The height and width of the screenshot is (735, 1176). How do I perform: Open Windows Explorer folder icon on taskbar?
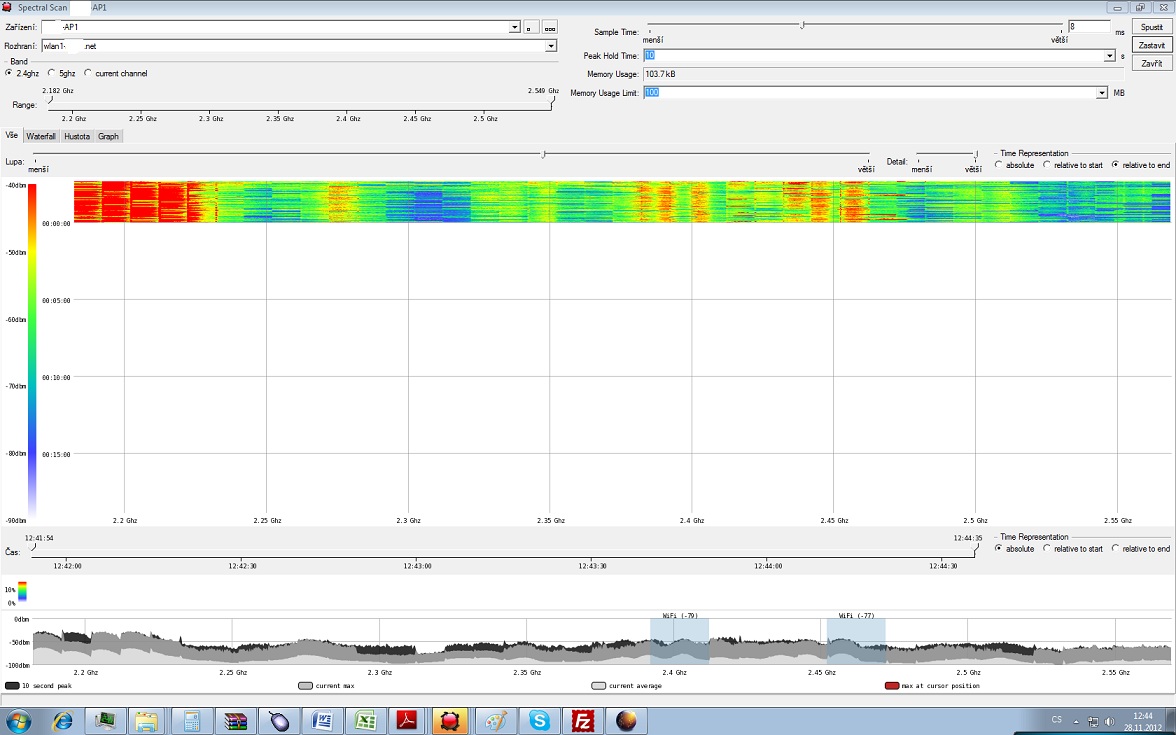pos(147,722)
